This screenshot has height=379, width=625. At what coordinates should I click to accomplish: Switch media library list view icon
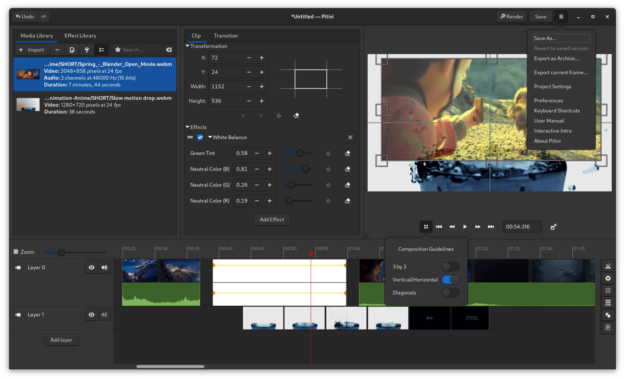click(101, 50)
